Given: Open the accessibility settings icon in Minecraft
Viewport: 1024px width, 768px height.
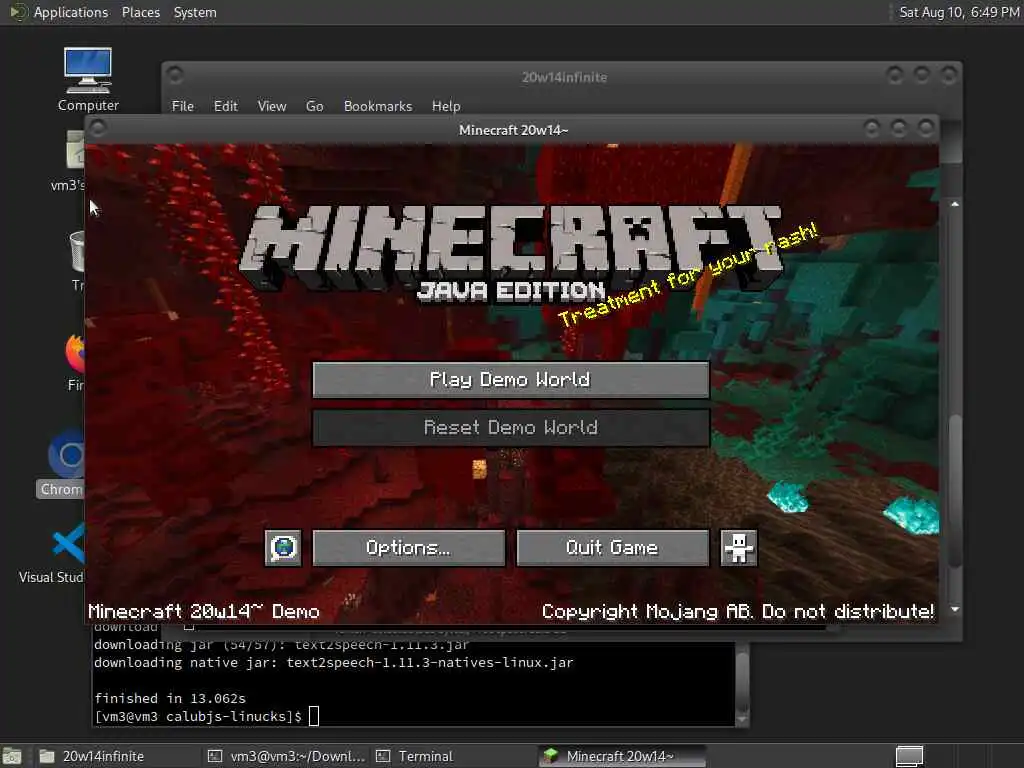Looking at the screenshot, I should [x=739, y=547].
